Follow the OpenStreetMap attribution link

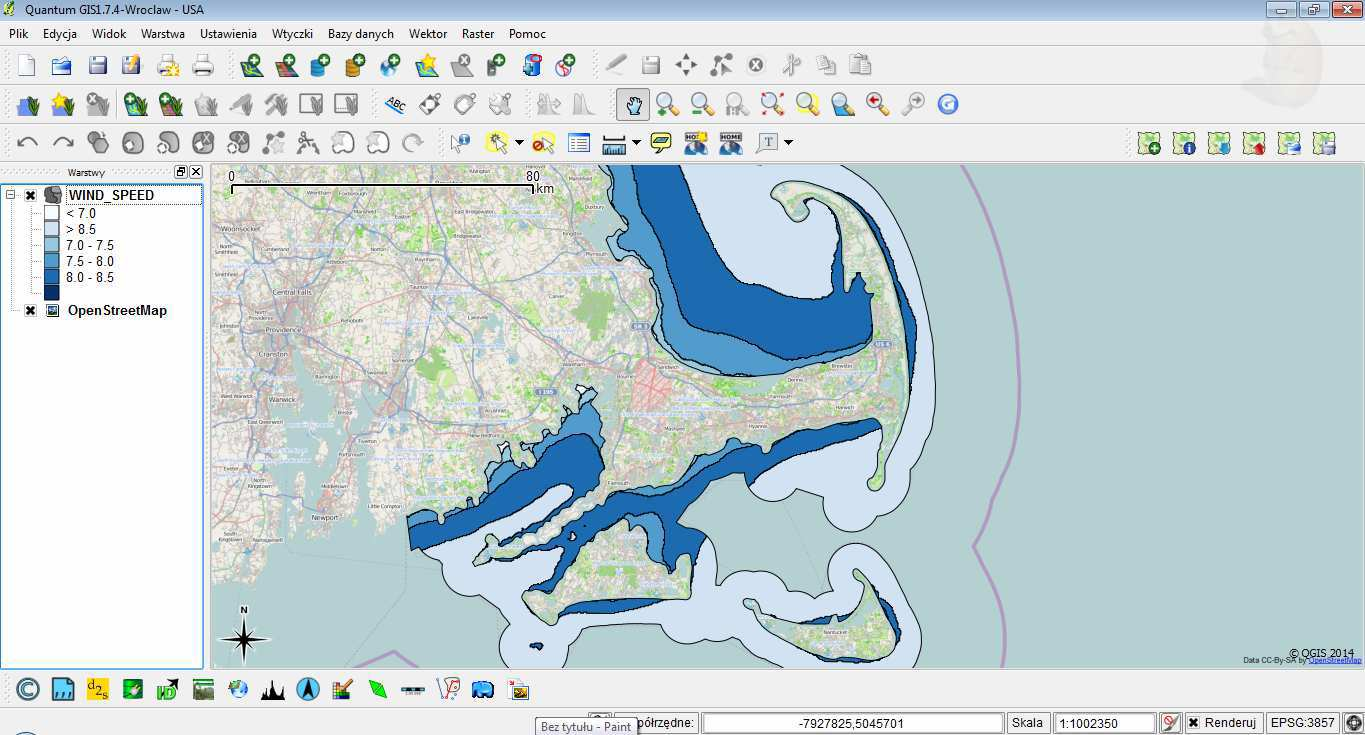(1335, 660)
